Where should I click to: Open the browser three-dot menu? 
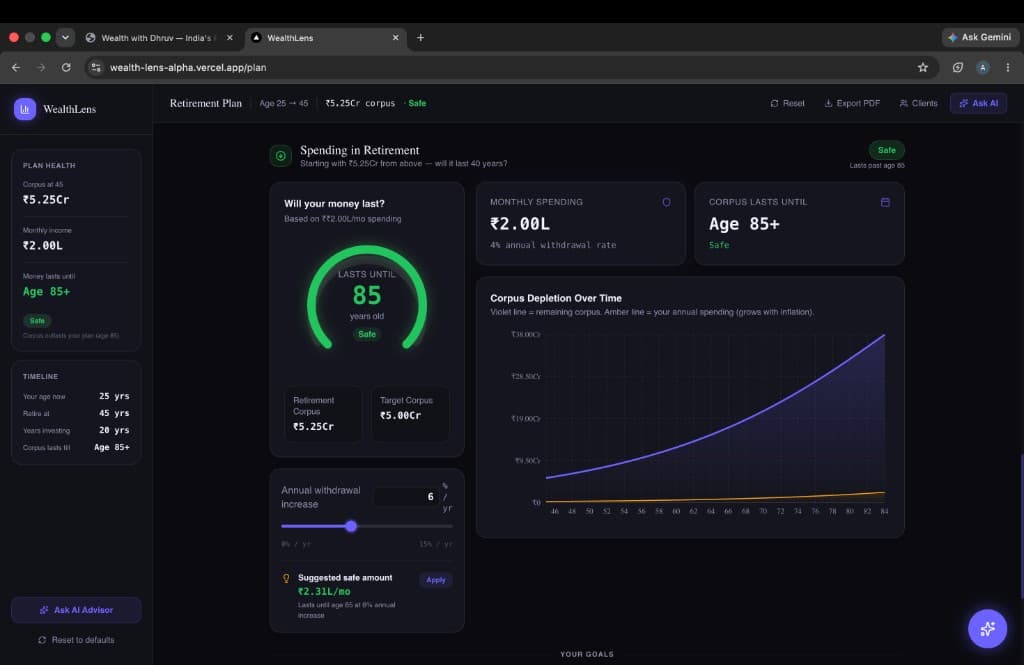coord(1008,67)
